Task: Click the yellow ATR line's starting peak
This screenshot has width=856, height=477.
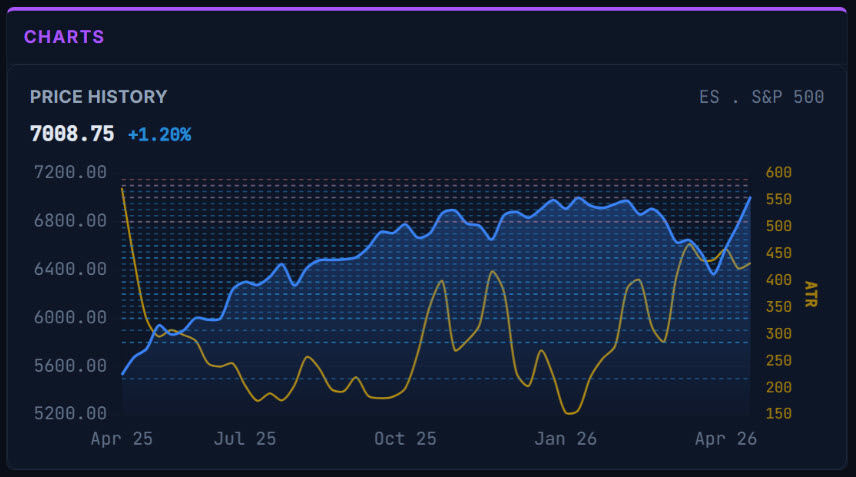Action: click(x=123, y=187)
